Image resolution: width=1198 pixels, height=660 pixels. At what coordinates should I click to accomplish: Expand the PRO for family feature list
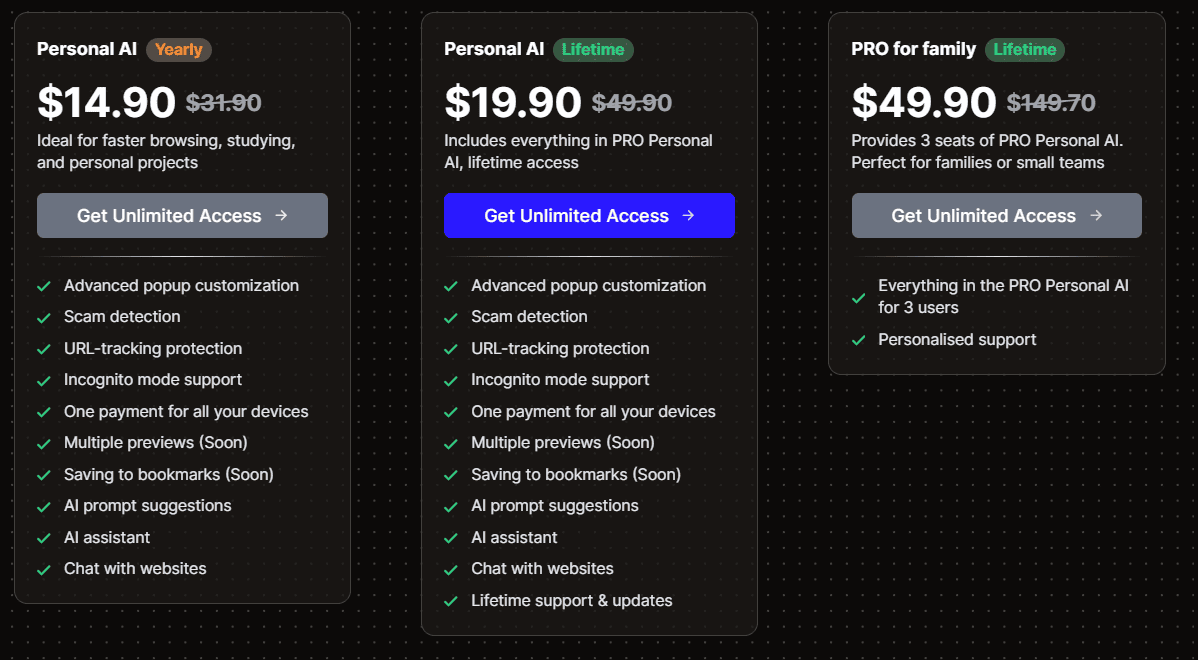tap(996, 310)
